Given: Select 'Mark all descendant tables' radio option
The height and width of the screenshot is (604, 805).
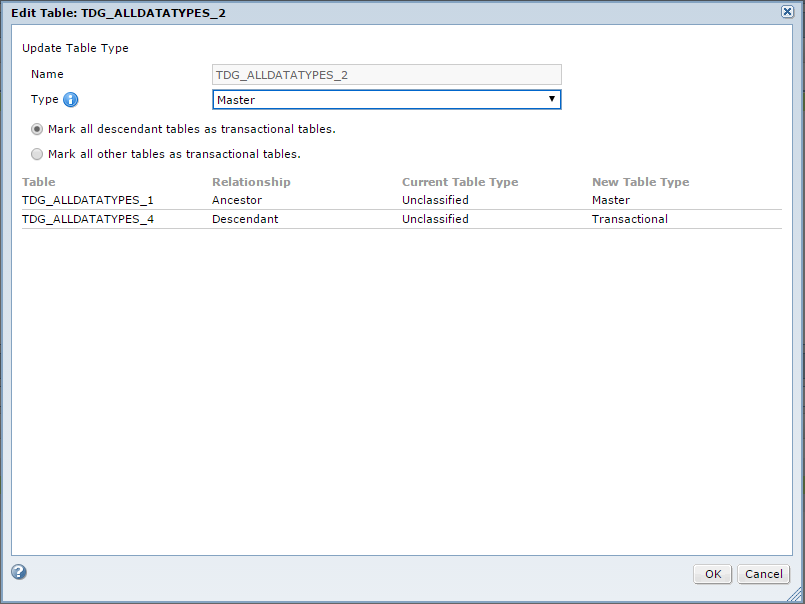Looking at the screenshot, I should click(x=37, y=129).
